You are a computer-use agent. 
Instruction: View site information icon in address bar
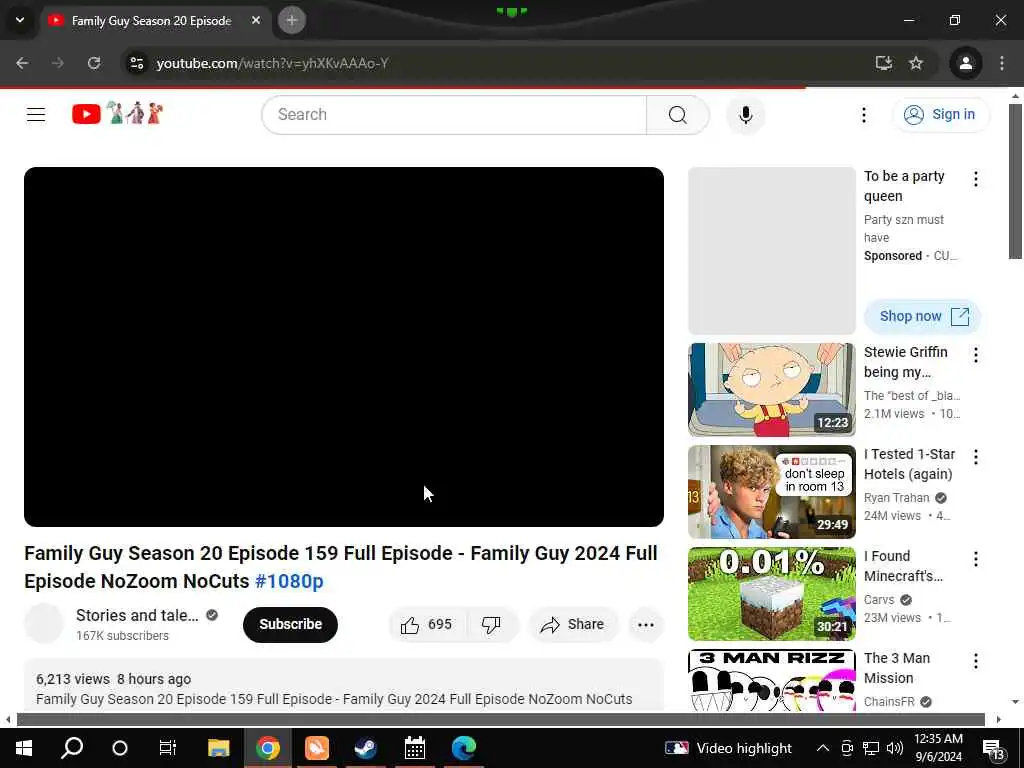pyautogui.click(x=136, y=63)
